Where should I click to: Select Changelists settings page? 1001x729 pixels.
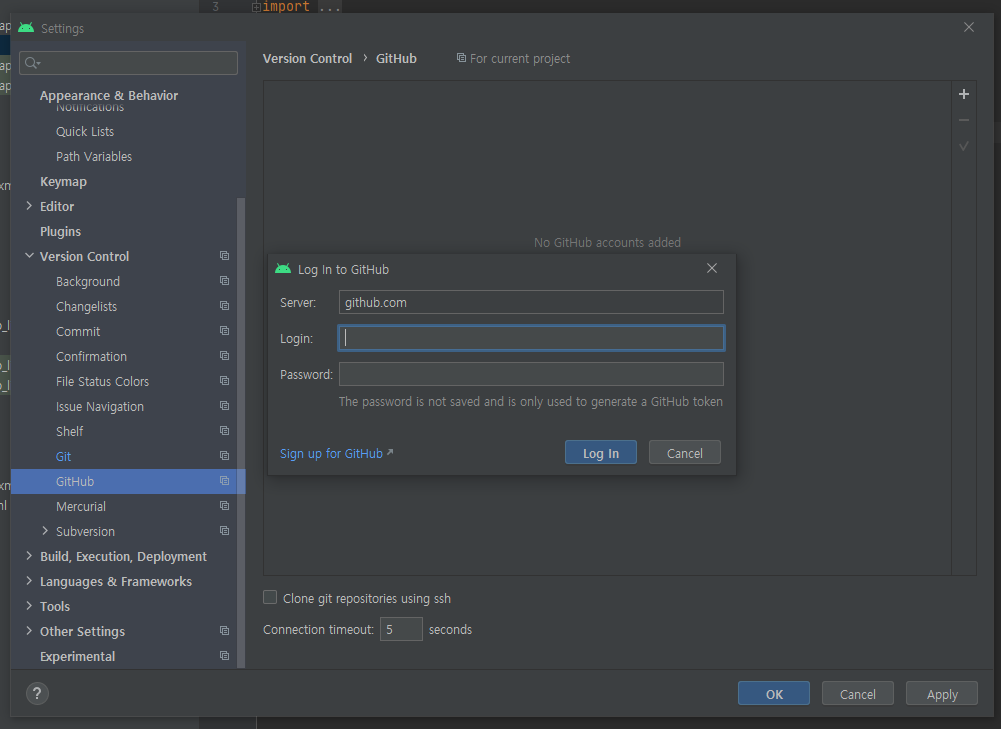coord(86,306)
